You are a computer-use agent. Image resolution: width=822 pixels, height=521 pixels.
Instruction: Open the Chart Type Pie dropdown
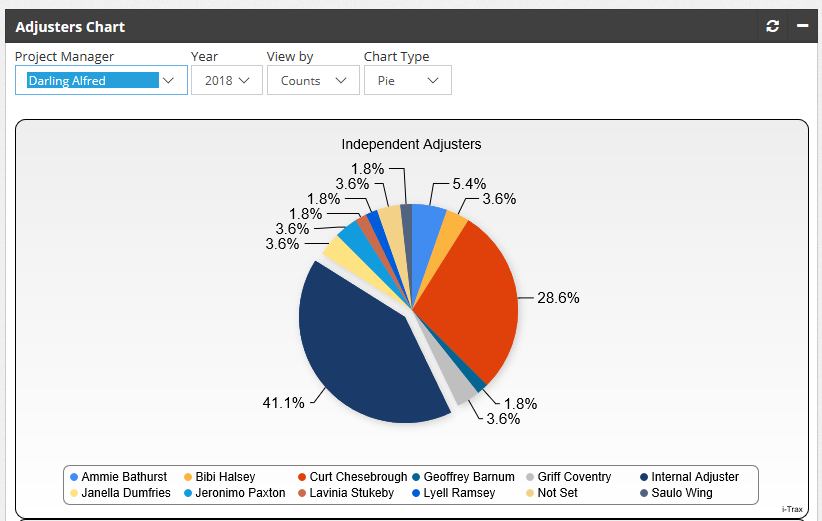407,80
